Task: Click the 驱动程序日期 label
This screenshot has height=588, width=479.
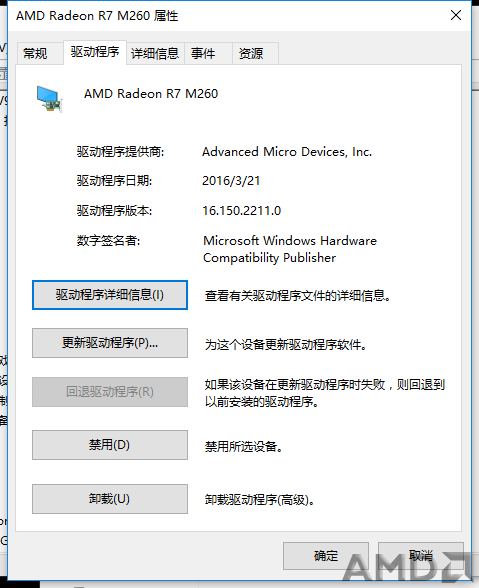Action: tap(114, 181)
